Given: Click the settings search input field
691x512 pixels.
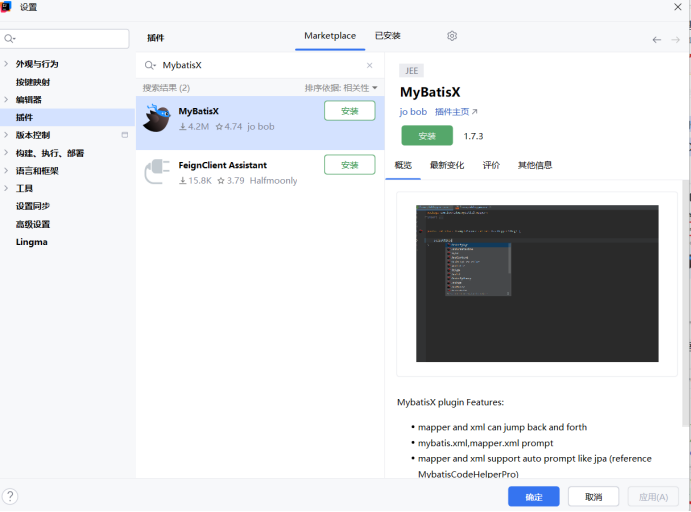Looking at the screenshot, I should click(65, 39).
